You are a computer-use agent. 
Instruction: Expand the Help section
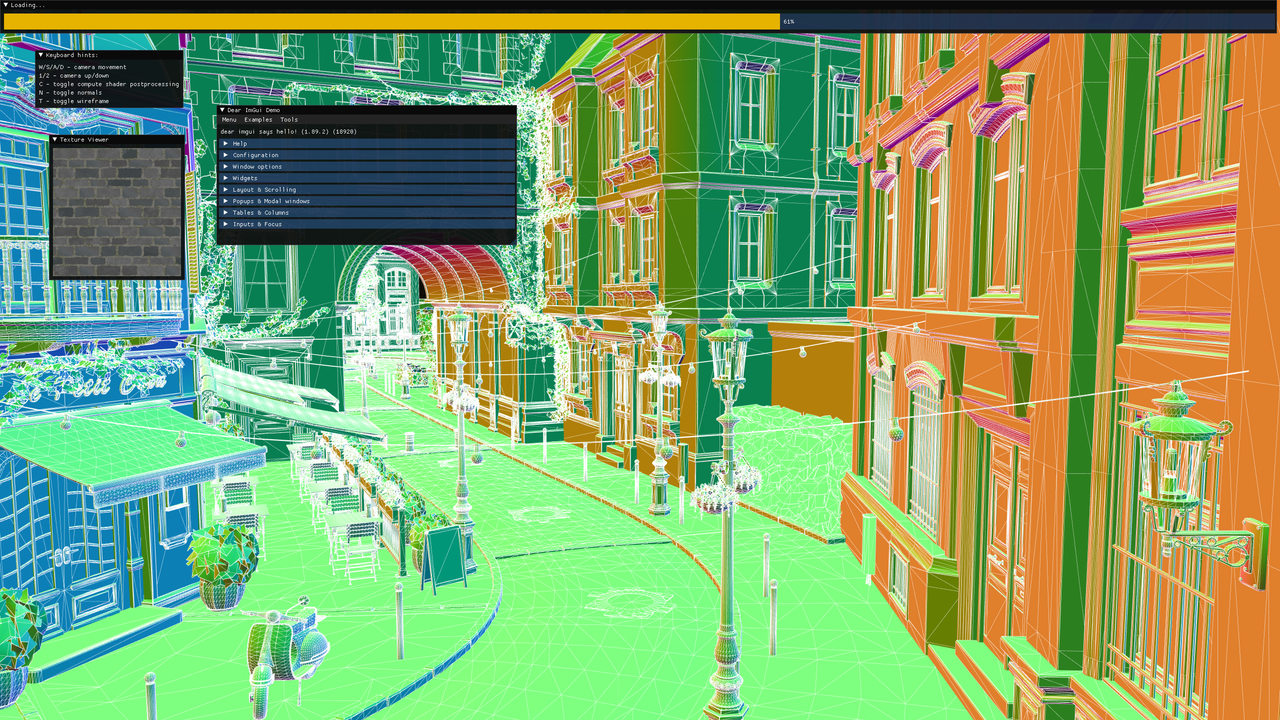coord(366,143)
